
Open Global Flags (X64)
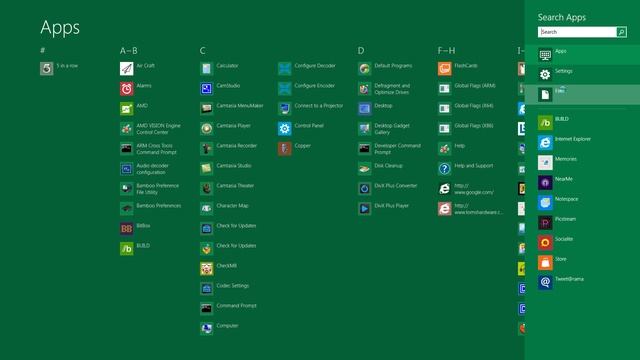(466, 109)
